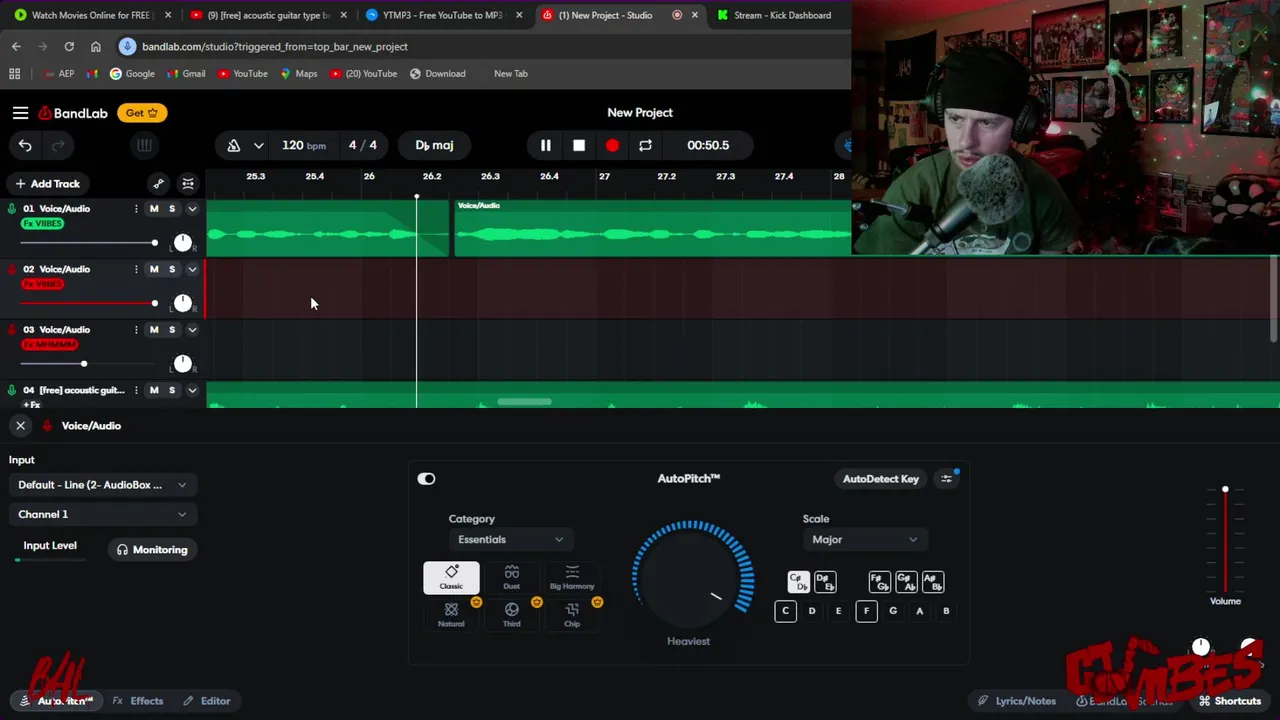Switch to the AutoPitch bottom tab
Image resolution: width=1280 pixels, height=720 pixels.
(57, 701)
